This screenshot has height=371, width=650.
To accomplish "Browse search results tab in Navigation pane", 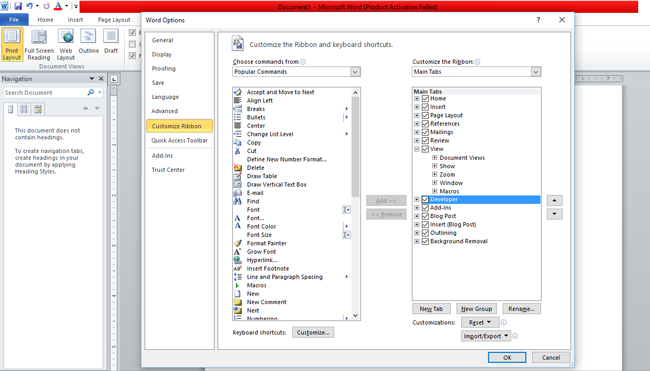I will click(x=38, y=109).
